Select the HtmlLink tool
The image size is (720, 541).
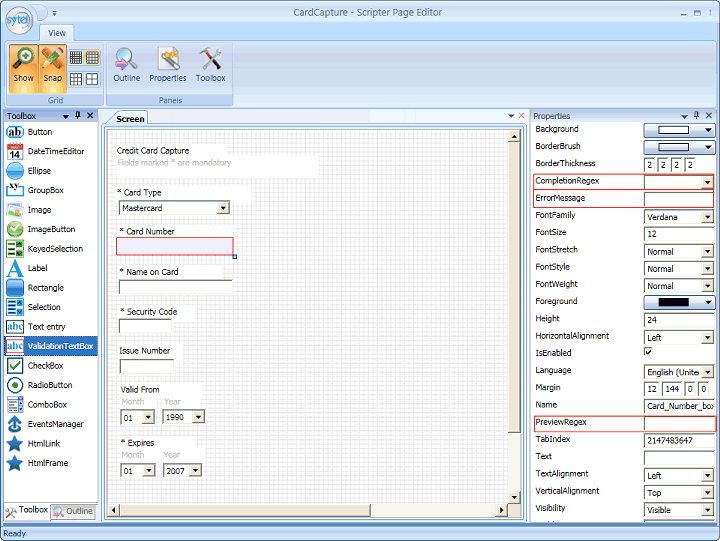point(51,444)
